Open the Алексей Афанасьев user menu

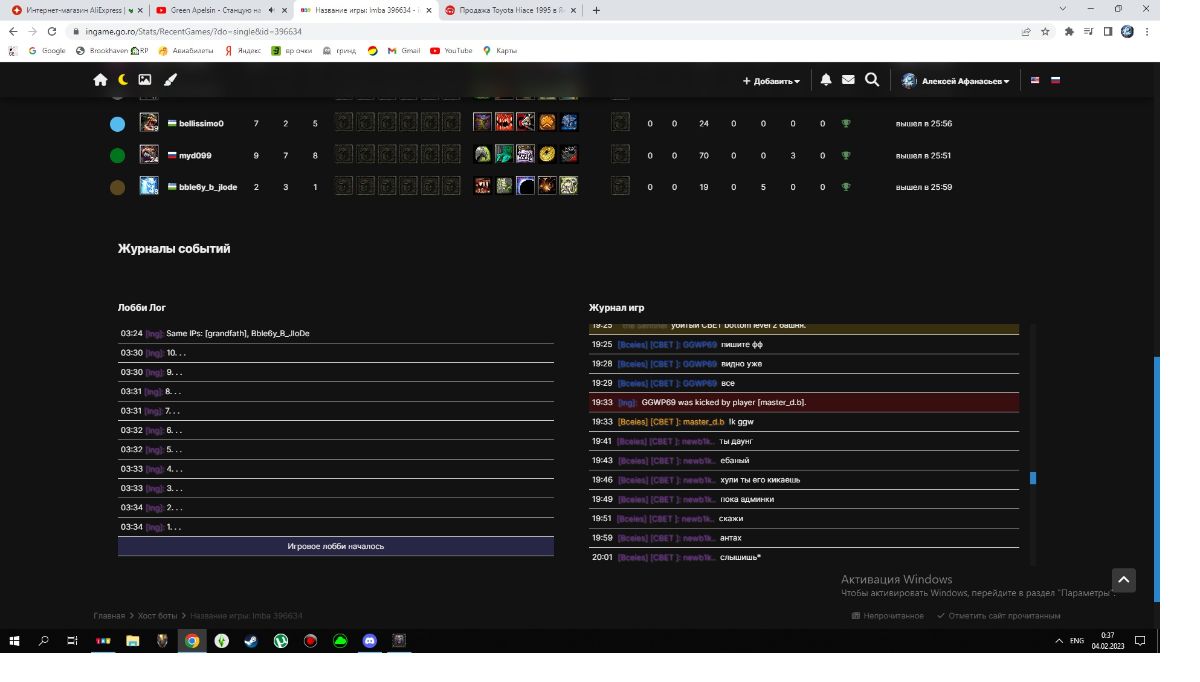[956, 81]
